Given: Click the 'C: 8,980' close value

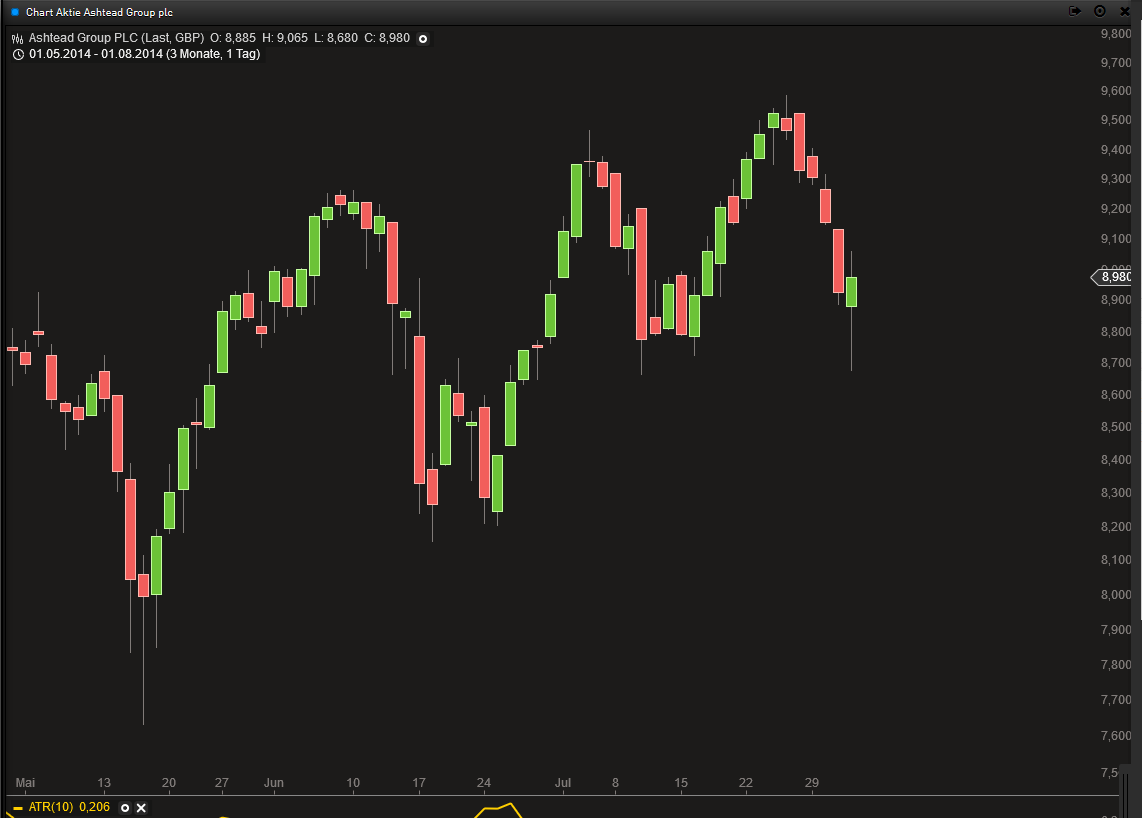Looking at the screenshot, I should pyautogui.click(x=387, y=38).
